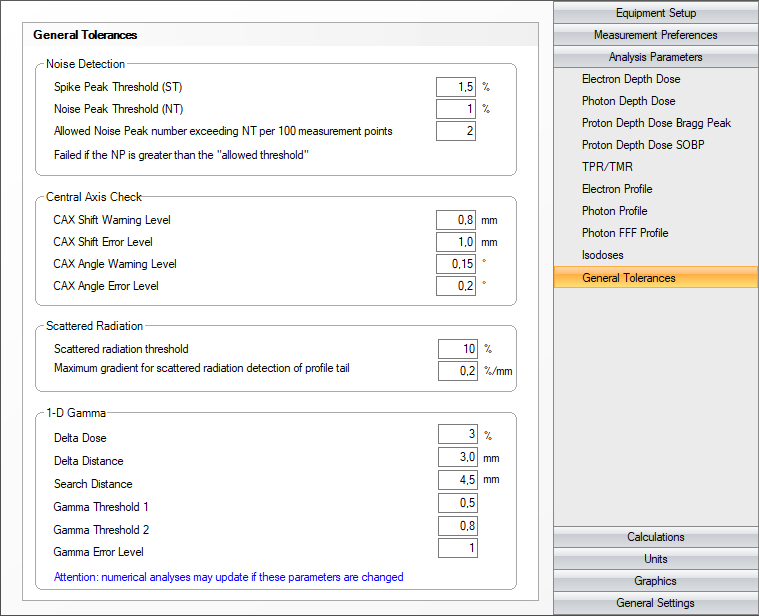Image resolution: width=759 pixels, height=616 pixels.
Task: Click the 'Failed if the NP is greater' note
Action: pos(182,155)
